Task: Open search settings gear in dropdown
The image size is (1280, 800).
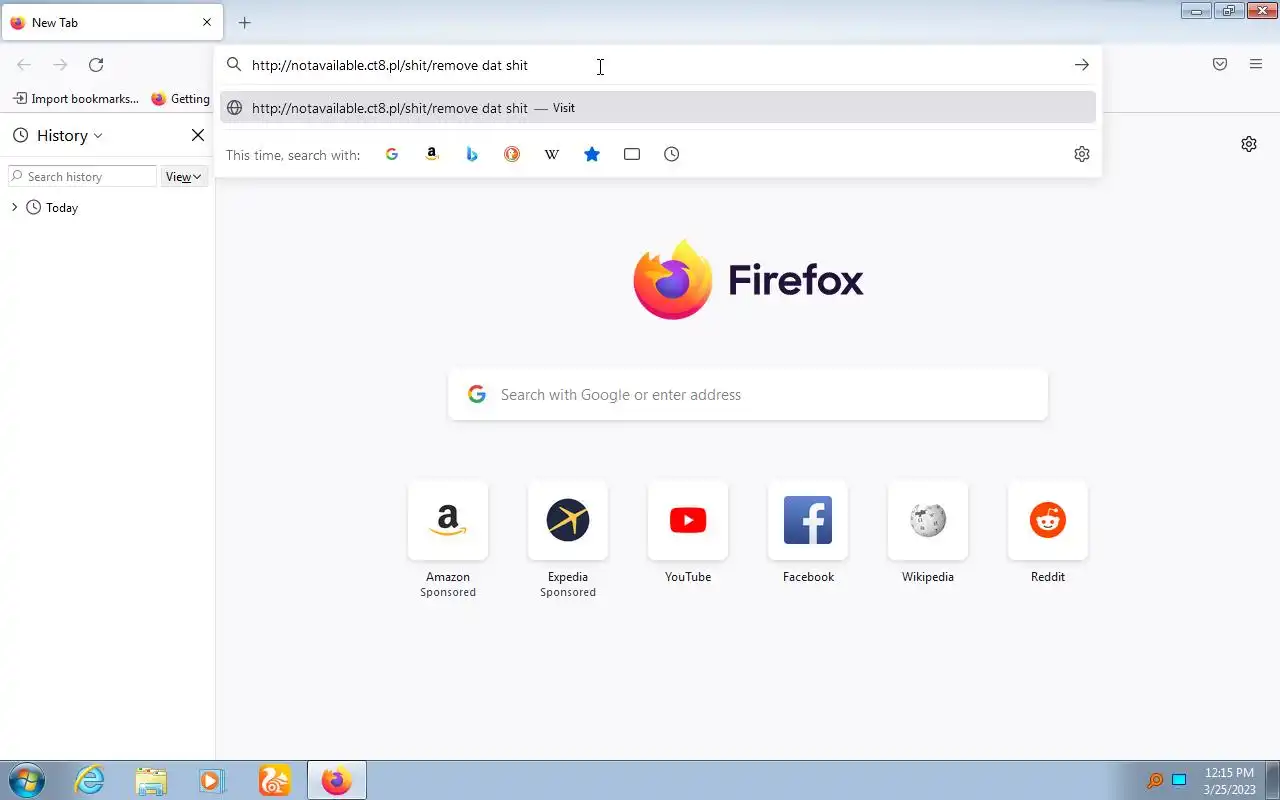Action: [1081, 154]
